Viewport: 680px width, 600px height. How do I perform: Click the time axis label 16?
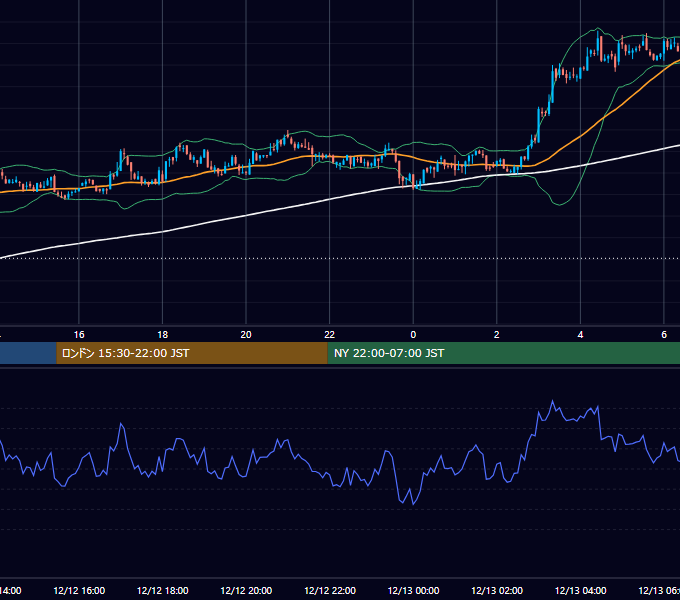click(79, 335)
